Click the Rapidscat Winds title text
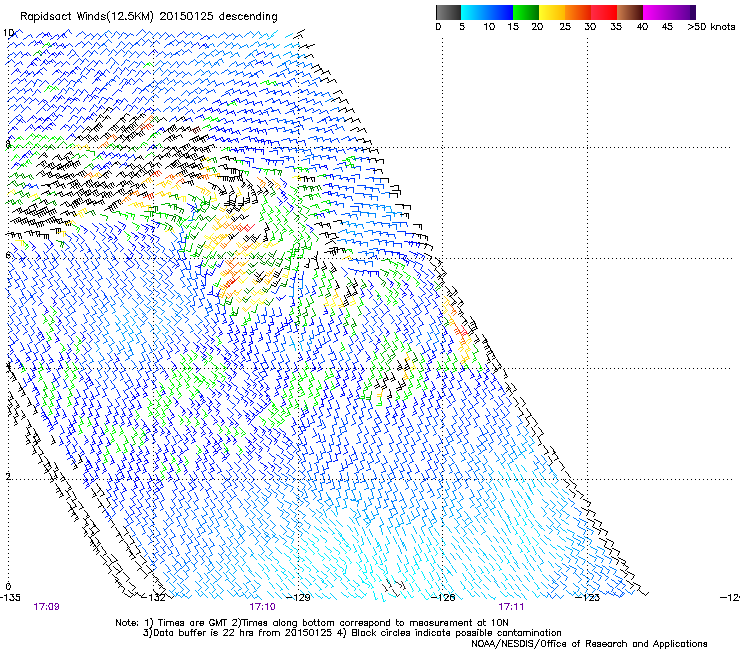The image size is (740, 650). click(149, 17)
